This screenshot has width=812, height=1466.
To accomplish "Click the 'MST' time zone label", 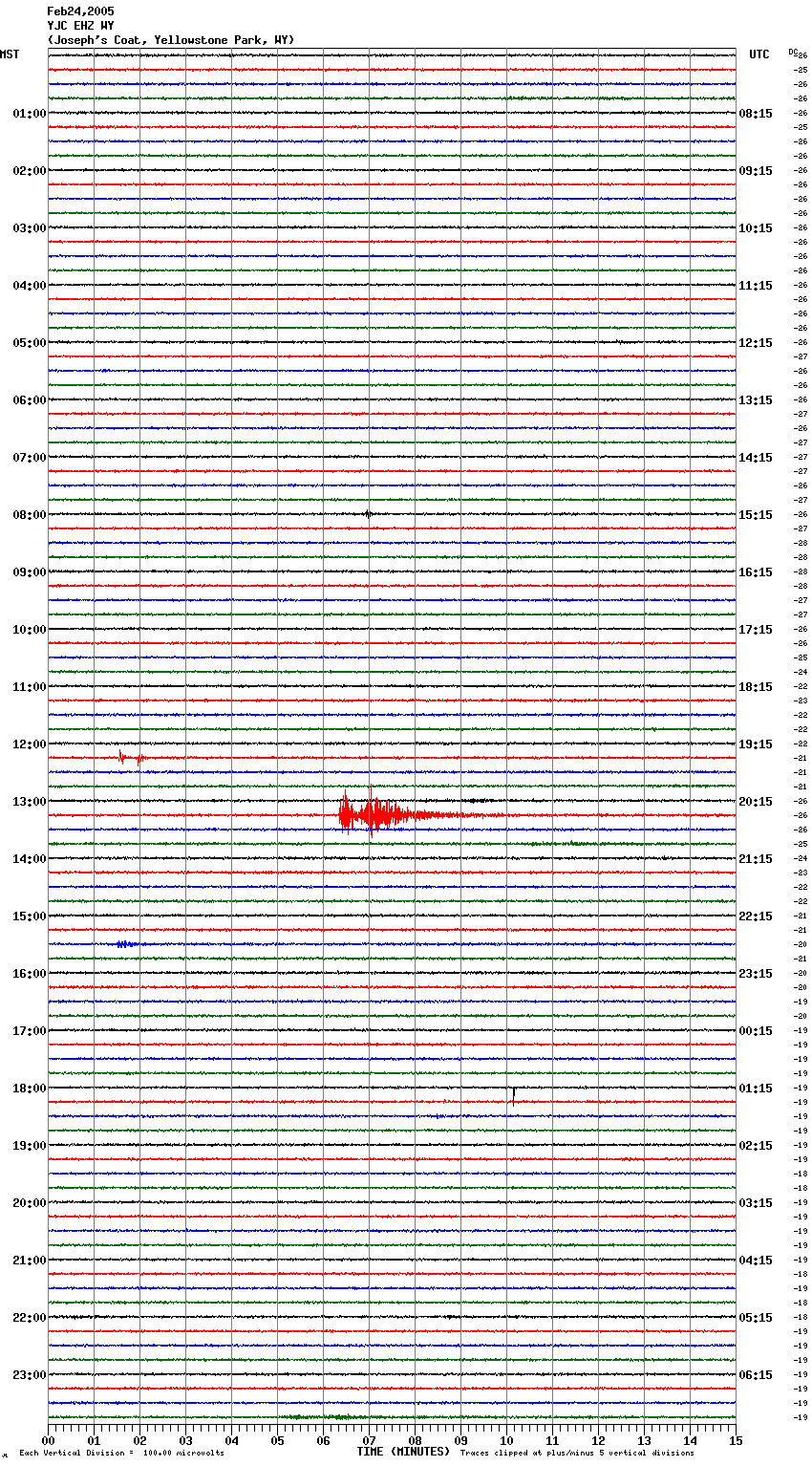I will pyautogui.click(x=10, y=54).
